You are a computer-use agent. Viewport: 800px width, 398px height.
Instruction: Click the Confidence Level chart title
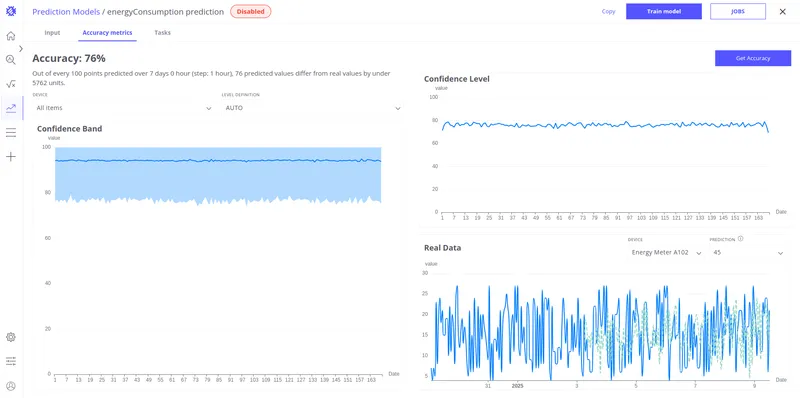click(x=457, y=79)
